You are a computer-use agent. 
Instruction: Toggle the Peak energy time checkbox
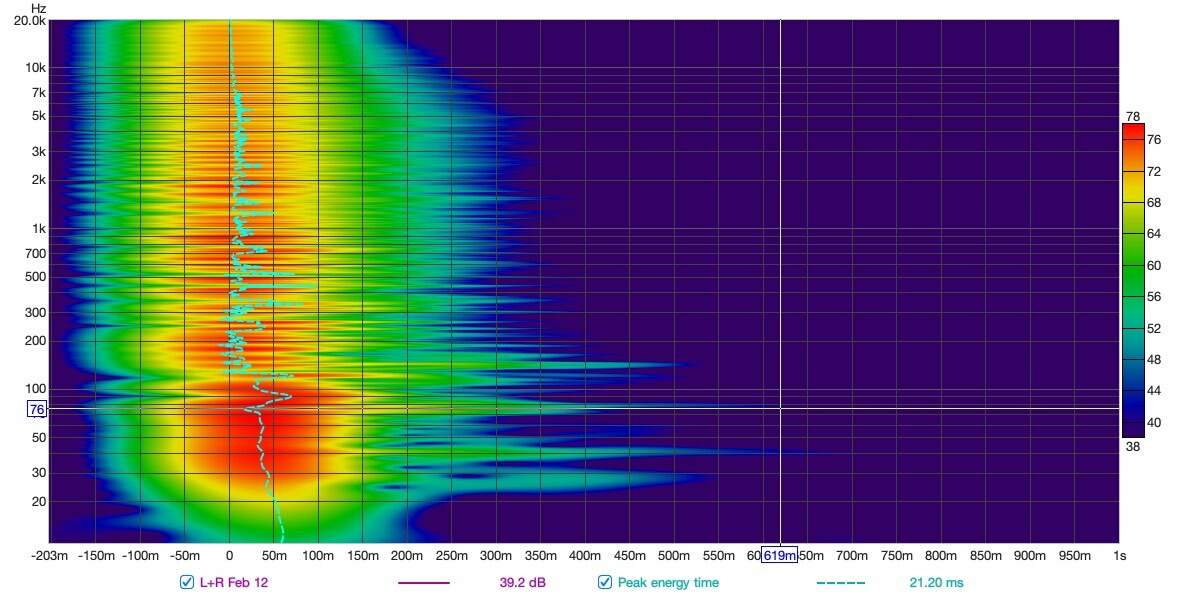[605, 582]
